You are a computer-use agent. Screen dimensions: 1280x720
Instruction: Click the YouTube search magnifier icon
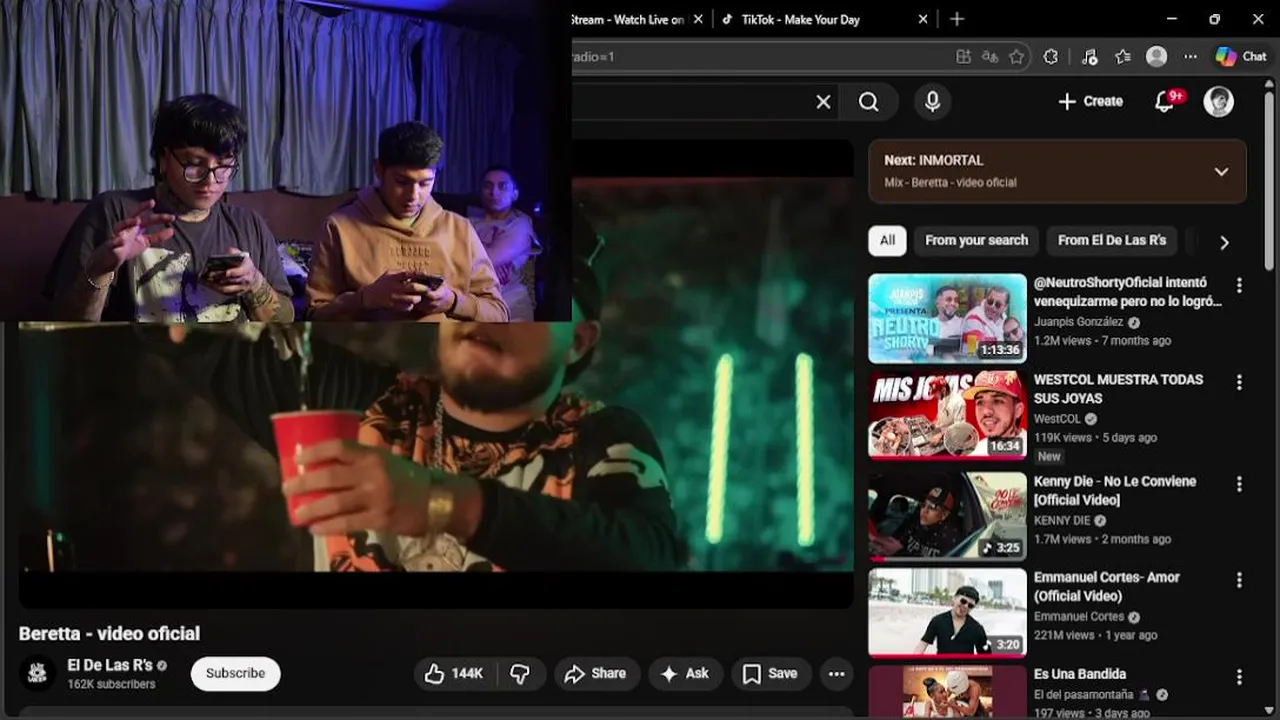tap(868, 102)
